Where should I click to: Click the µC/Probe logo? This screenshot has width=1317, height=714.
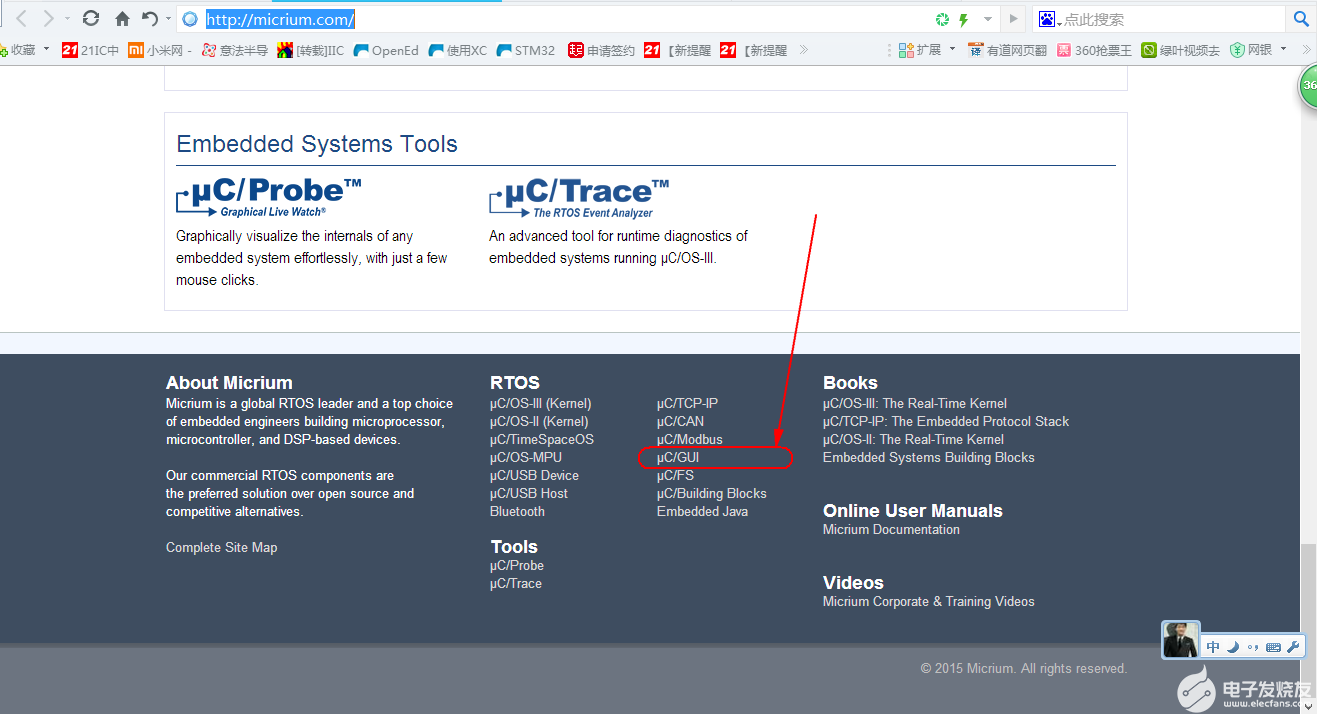tap(269, 197)
